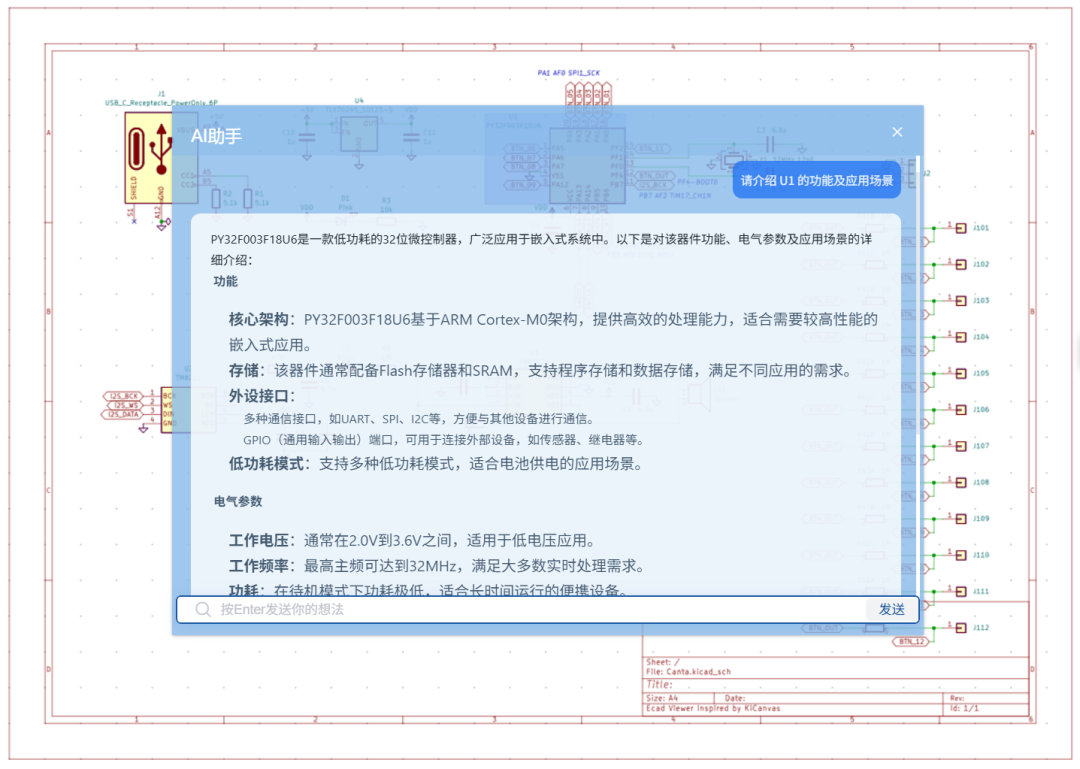The height and width of the screenshot is (769, 1080).
Task: Close the AI助手 dialog
Action: tap(897, 132)
